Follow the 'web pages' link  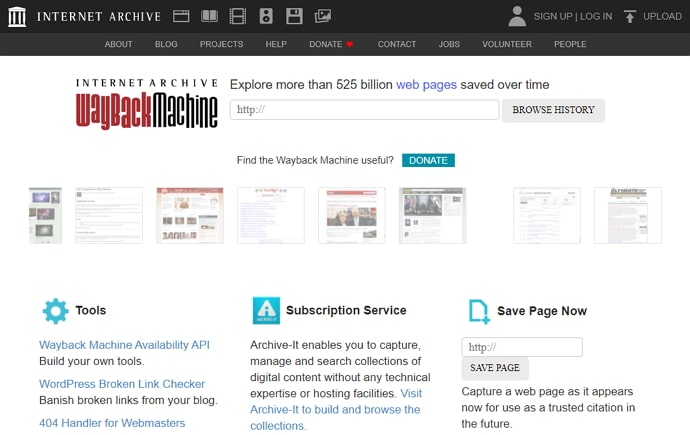point(426,84)
